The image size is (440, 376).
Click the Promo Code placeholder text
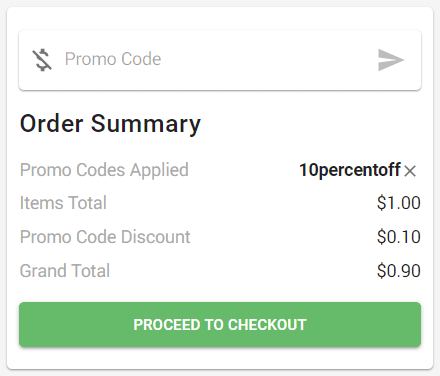113,59
